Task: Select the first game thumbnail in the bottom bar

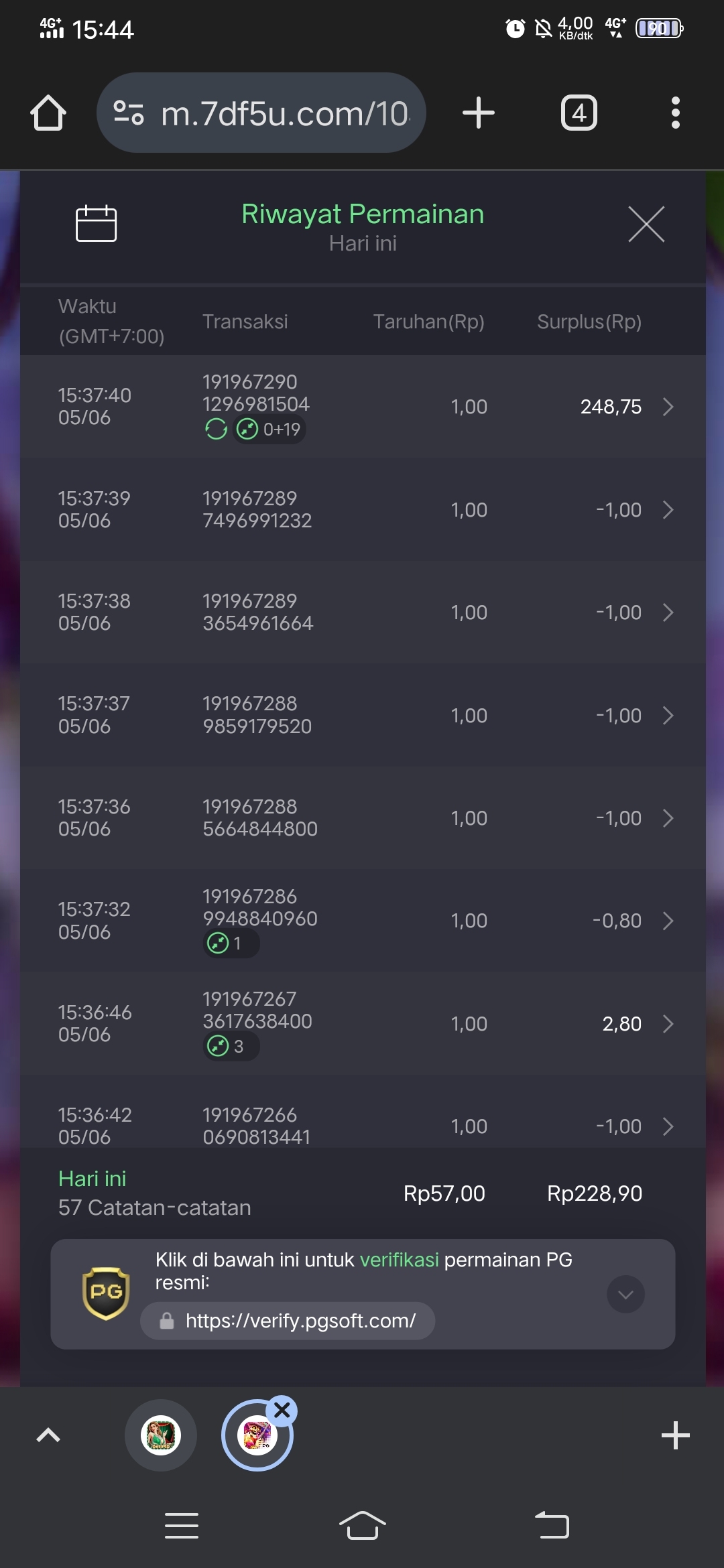Action: pos(161,1435)
